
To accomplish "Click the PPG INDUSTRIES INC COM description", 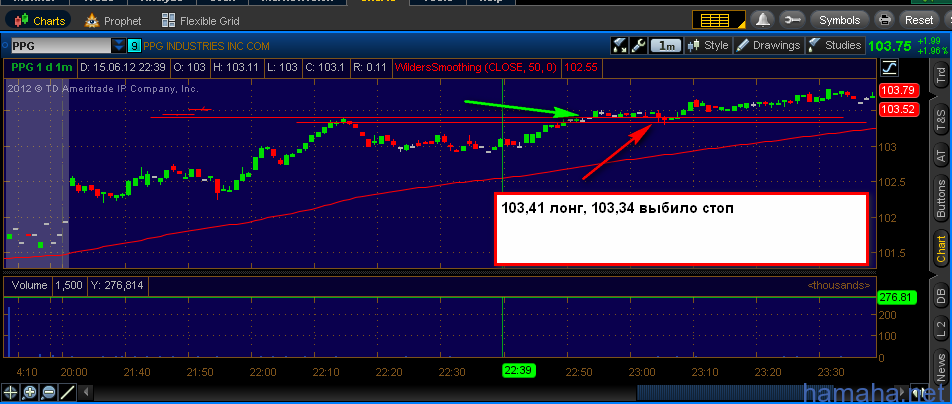I will (207, 46).
